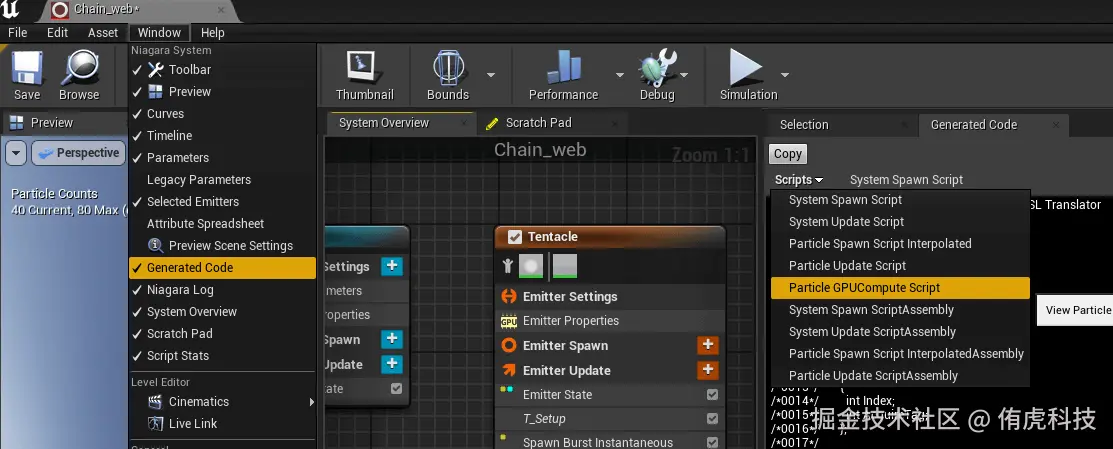Viewport: 1113px width, 449px height.
Task: Select Particle GPUCompute Script entry
Action: pos(900,287)
